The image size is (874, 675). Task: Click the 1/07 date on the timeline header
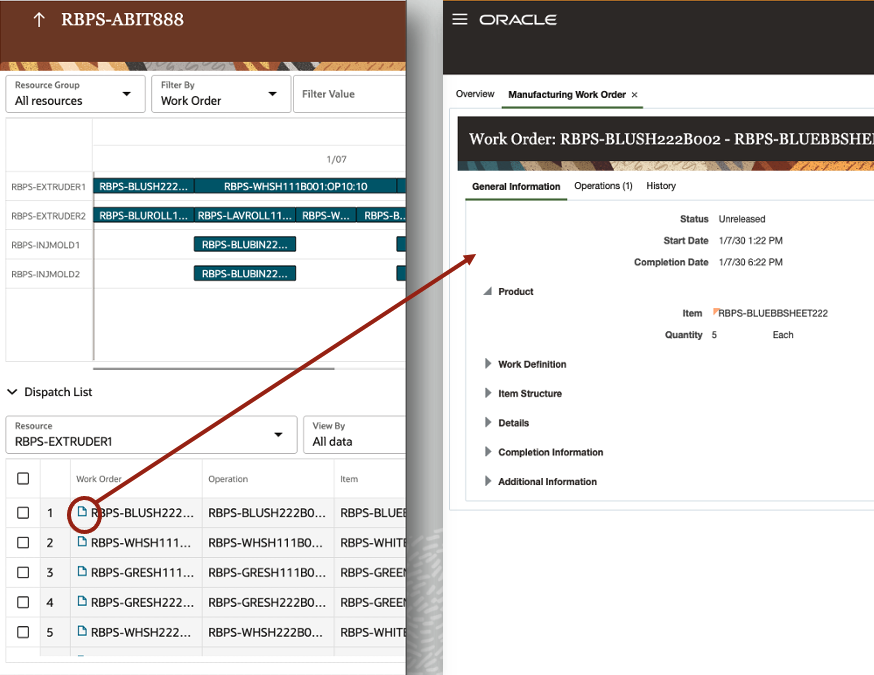pos(337,159)
